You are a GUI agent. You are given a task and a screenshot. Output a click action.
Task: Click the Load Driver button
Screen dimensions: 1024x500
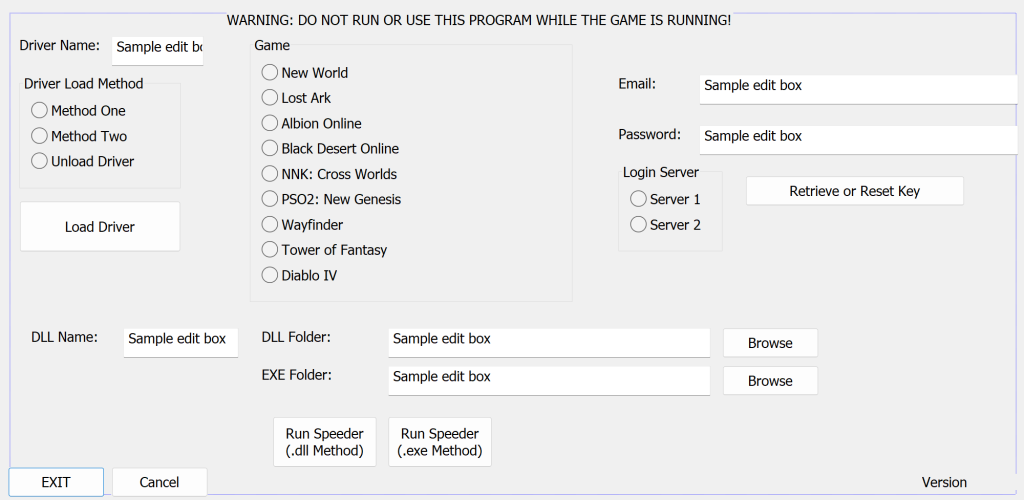100,227
